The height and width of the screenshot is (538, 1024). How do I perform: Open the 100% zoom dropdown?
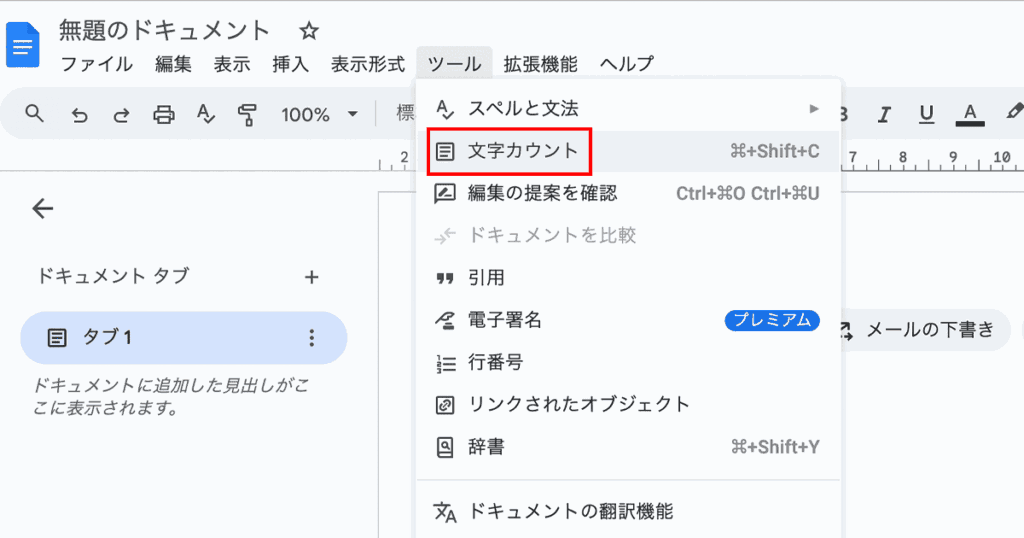[x=318, y=115]
